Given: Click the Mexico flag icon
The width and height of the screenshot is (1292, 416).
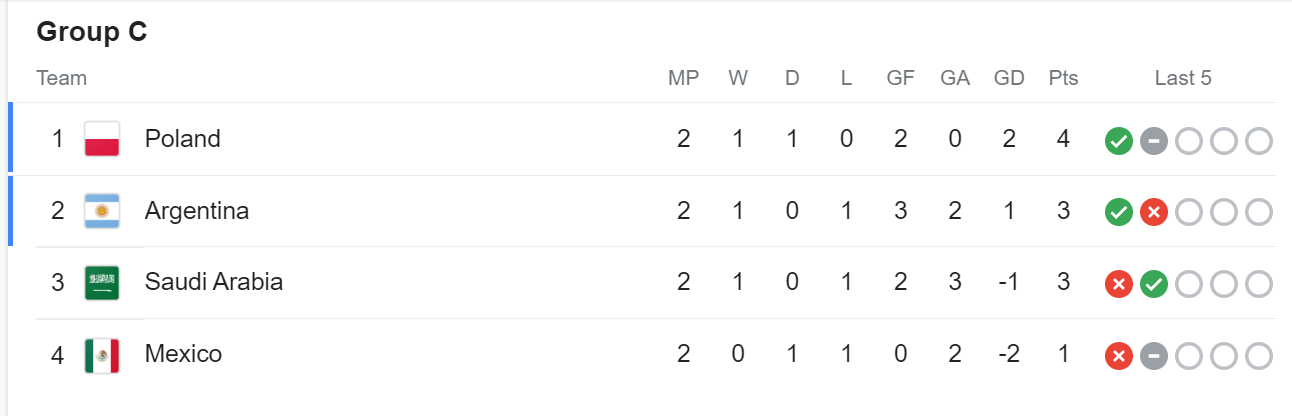Looking at the screenshot, I should pyautogui.click(x=102, y=355).
